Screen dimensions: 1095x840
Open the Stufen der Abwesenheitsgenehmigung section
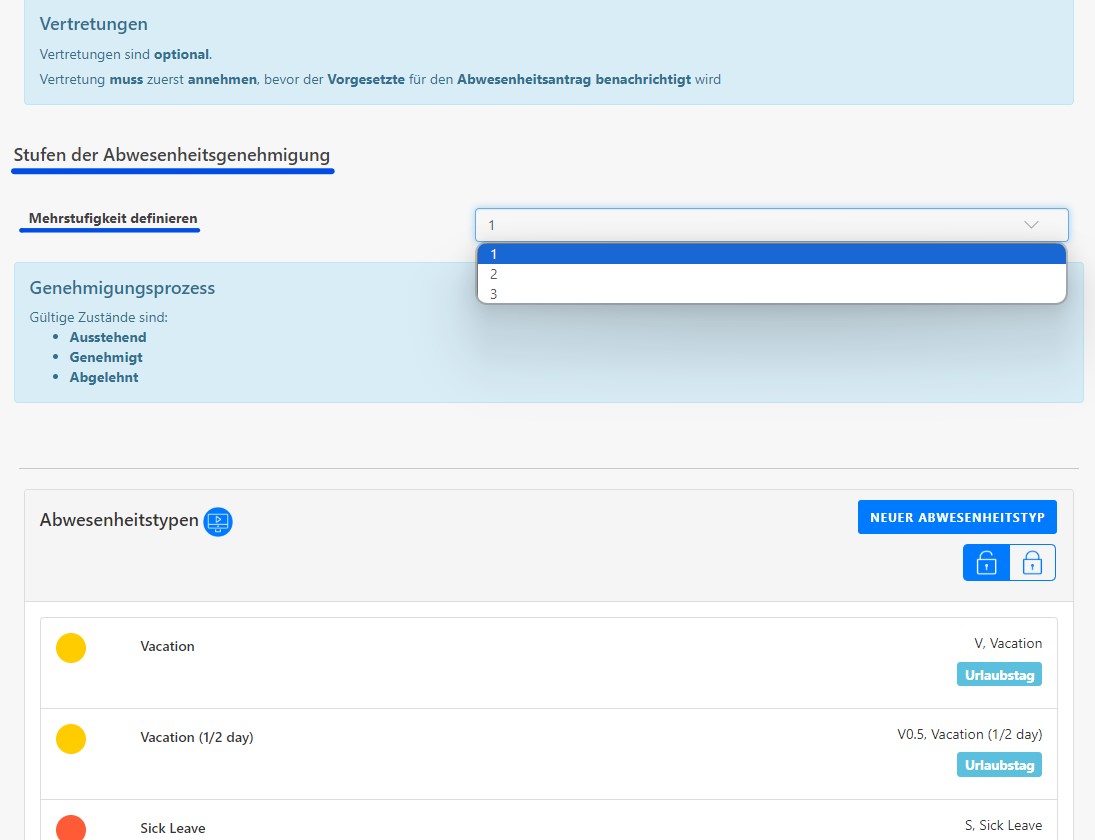tap(172, 155)
